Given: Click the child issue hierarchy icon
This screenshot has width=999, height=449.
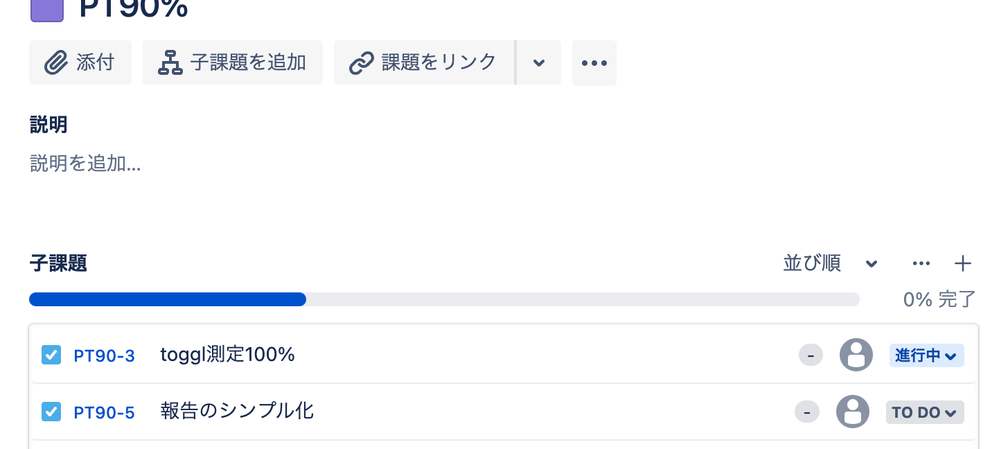Looking at the screenshot, I should tap(170, 63).
